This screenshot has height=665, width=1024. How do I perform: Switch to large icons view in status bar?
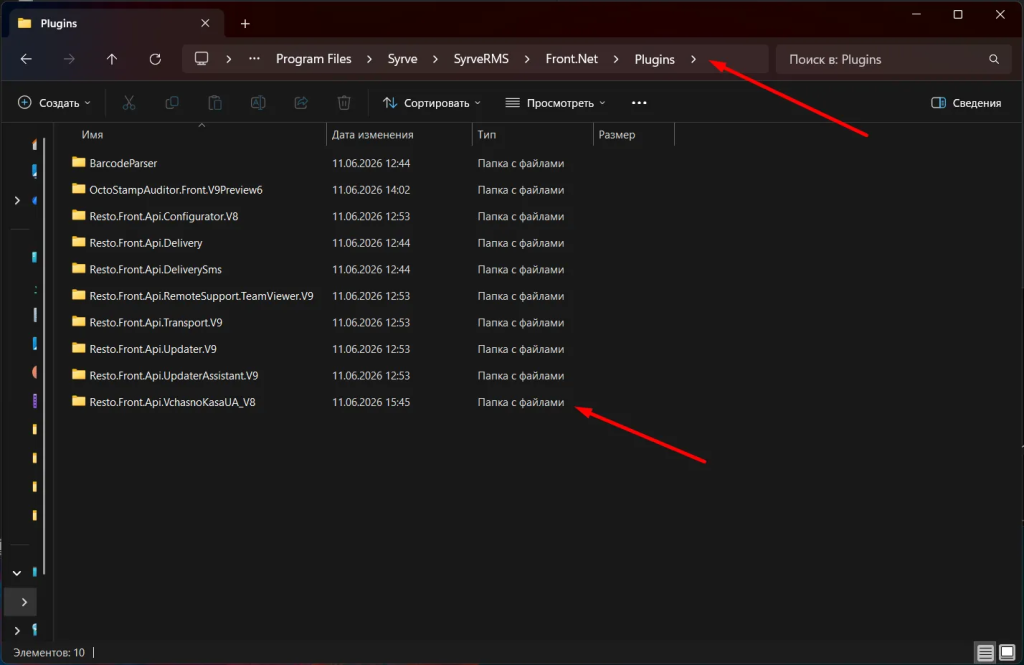1007,652
